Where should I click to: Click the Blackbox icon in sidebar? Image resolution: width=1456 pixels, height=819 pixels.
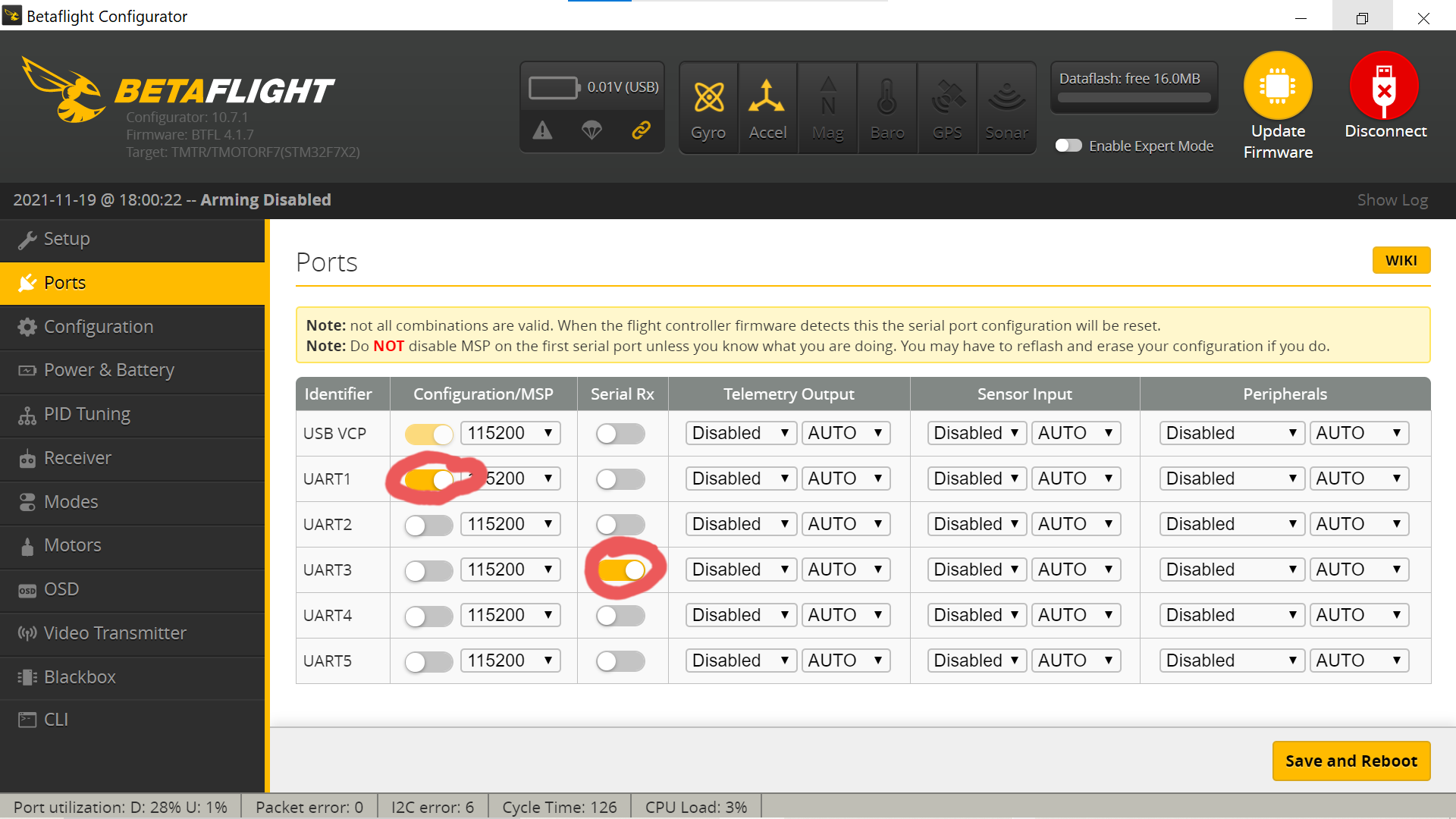pos(27,677)
